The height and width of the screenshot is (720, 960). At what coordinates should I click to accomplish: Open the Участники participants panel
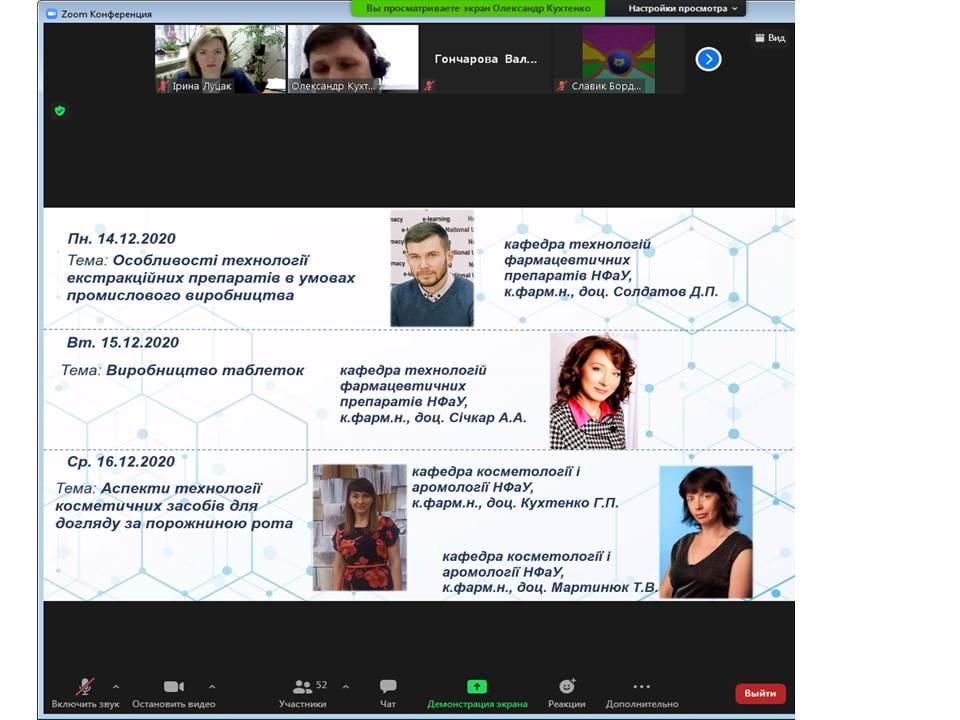click(302, 692)
